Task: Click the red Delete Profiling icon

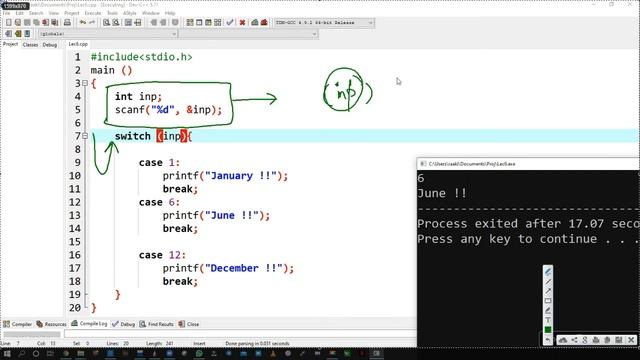Action: pyautogui.click(x=264, y=22)
